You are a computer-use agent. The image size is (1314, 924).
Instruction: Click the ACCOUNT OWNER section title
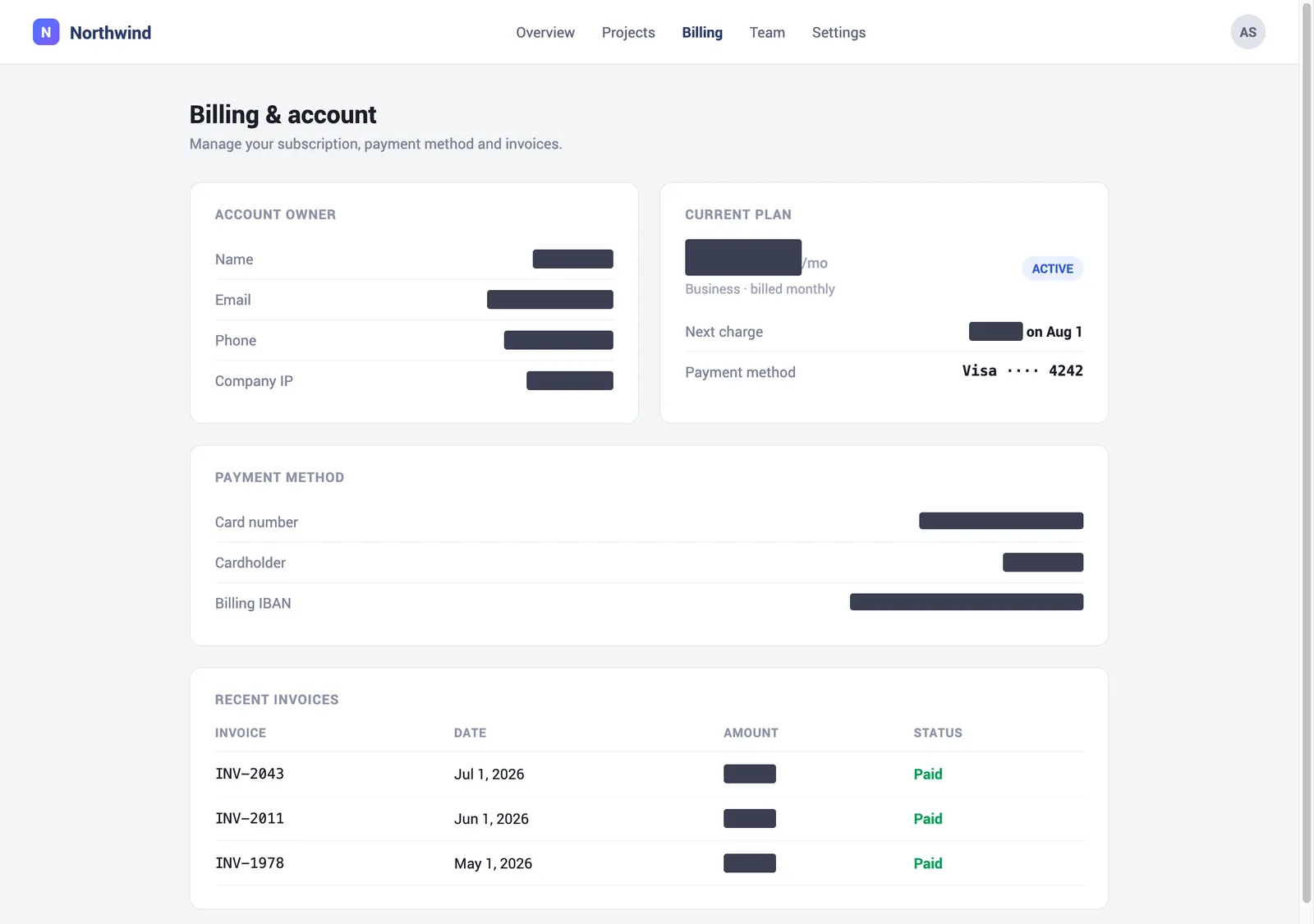tap(275, 214)
